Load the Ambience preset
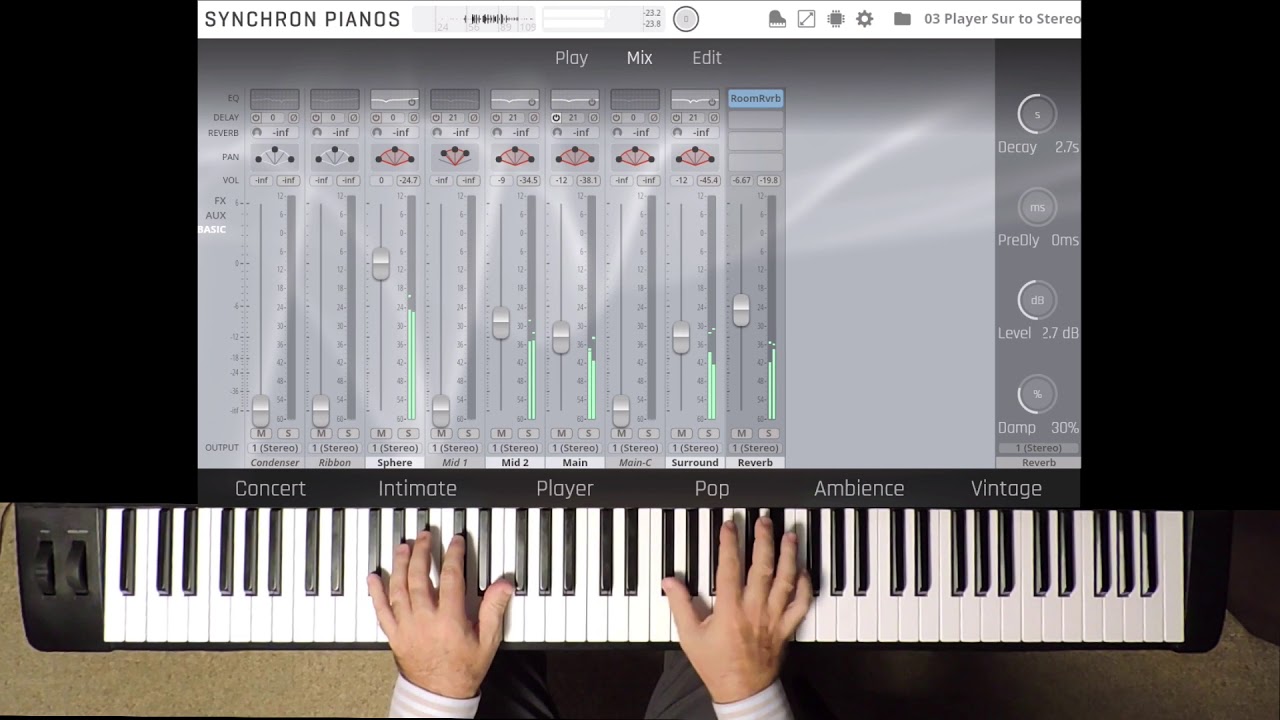The width and height of the screenshot is (1280, 720). 859,488
